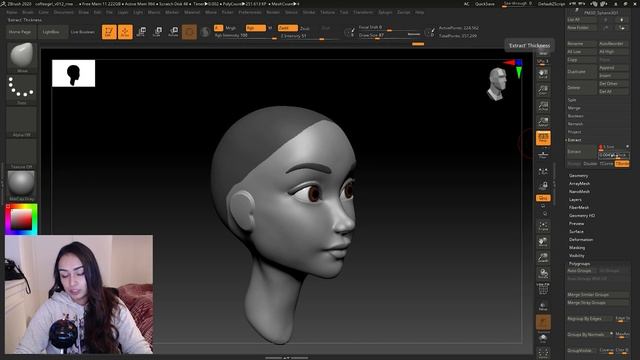Expand the Layers palette section
Image resolution: width=640 pixels, height=360 pixels.
(575, 200)
